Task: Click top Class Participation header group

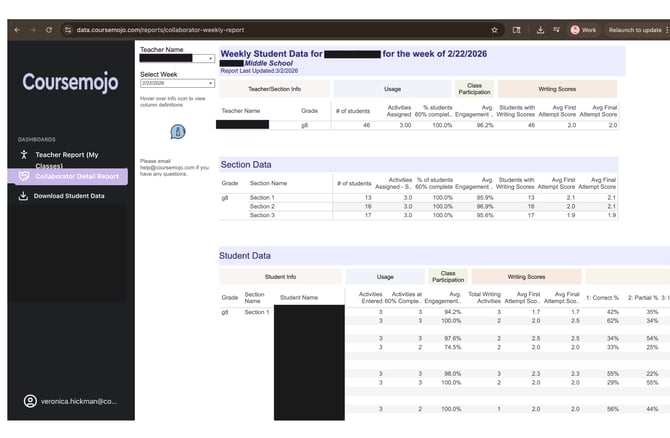Action: click(x=474, y=89)
